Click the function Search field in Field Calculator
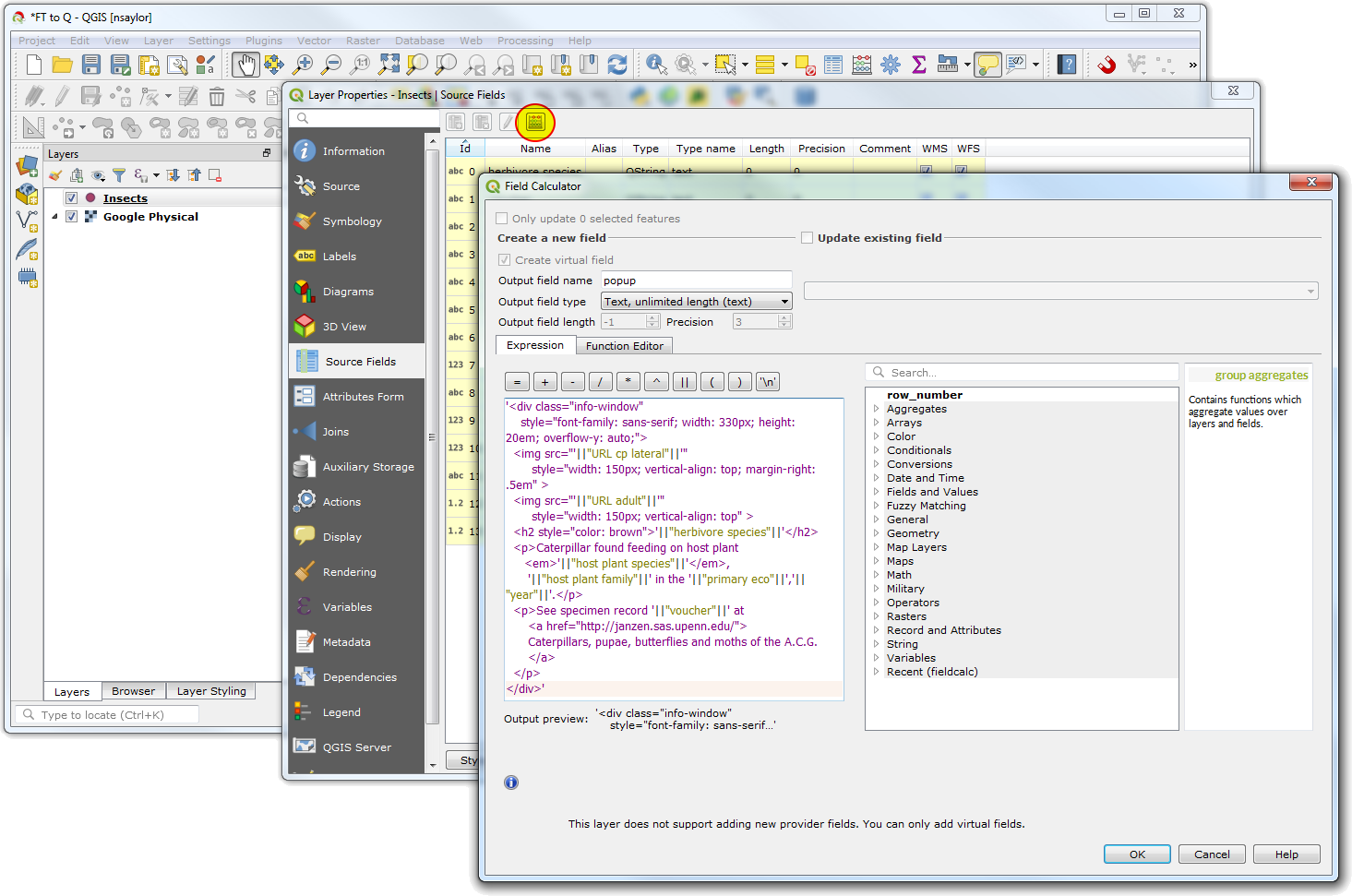The height and width of the screenshot is (896, 1352). 1022,372
